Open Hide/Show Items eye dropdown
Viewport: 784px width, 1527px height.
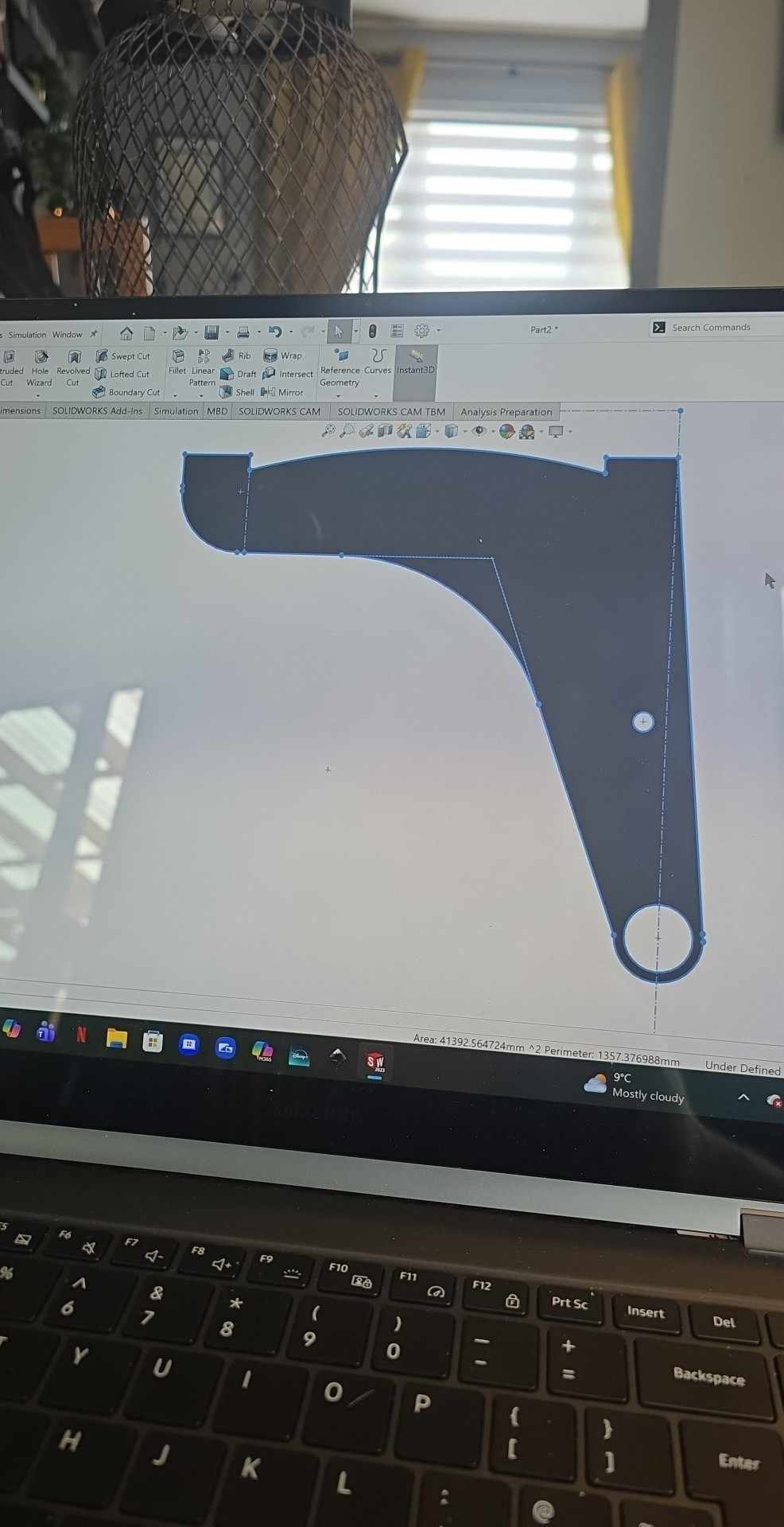479,431
